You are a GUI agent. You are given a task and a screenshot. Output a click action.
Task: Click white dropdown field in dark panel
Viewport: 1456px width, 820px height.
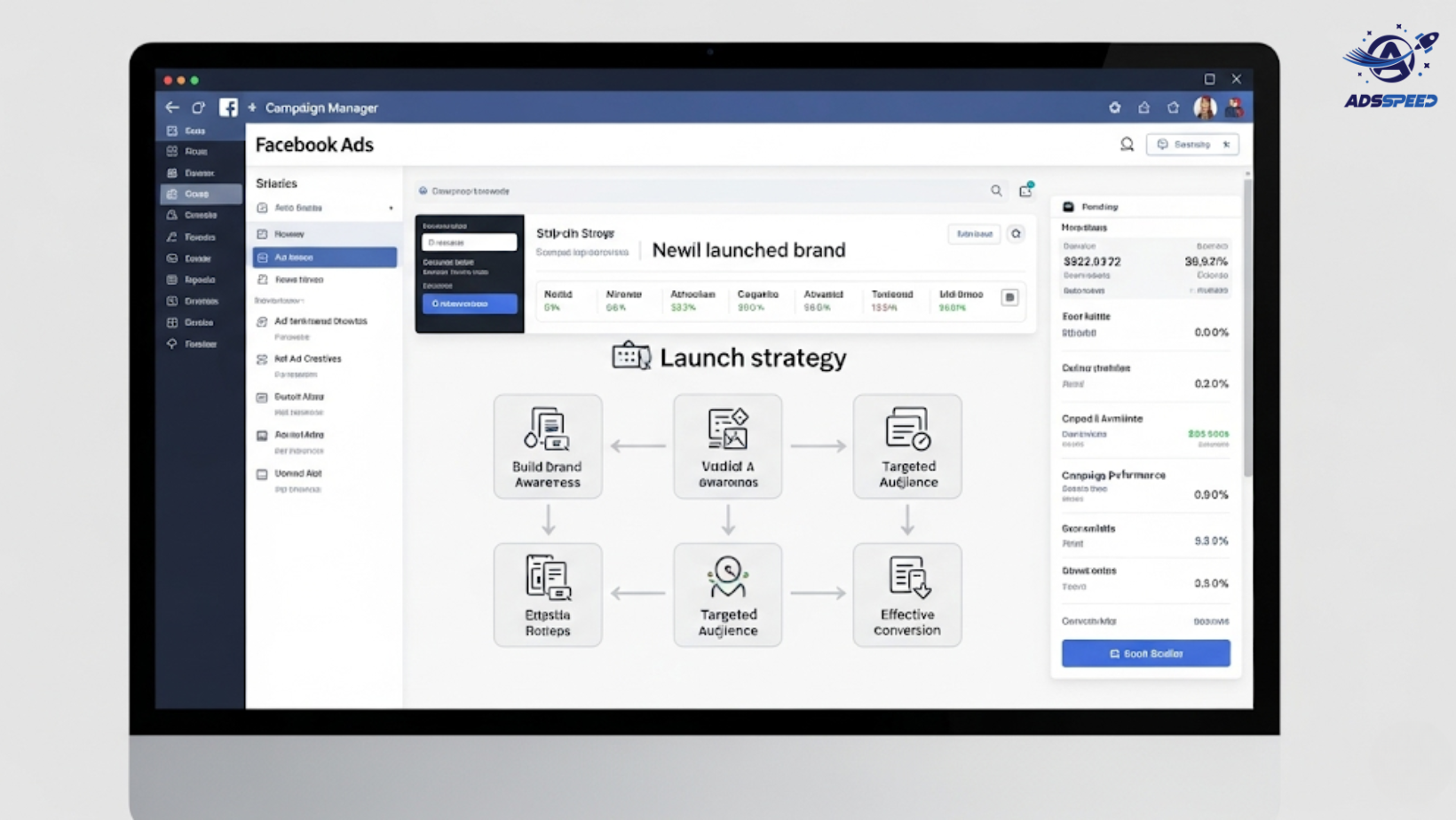[469, 242]
